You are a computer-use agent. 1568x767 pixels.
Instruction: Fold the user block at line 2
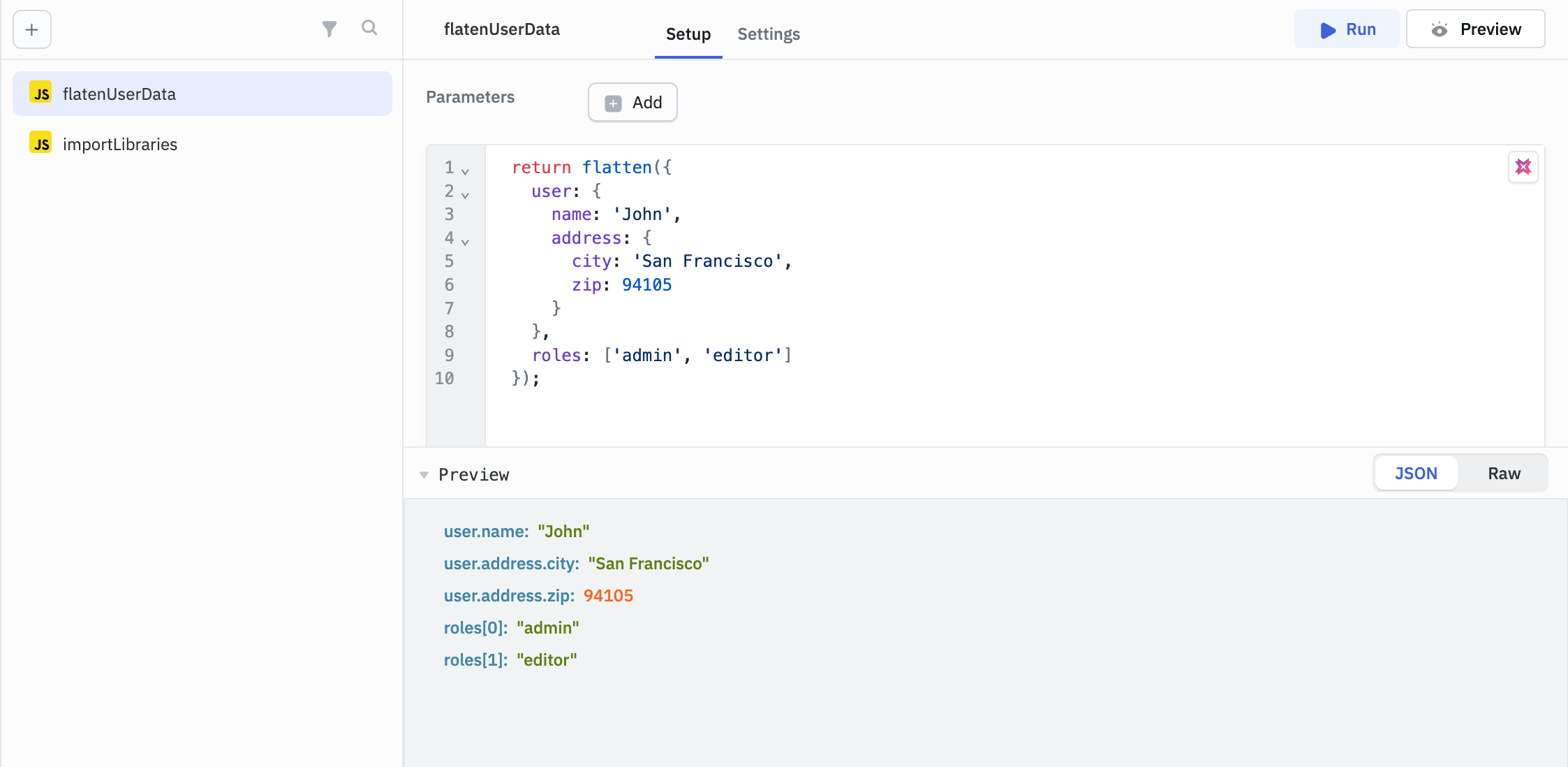(x=465, y=195)
